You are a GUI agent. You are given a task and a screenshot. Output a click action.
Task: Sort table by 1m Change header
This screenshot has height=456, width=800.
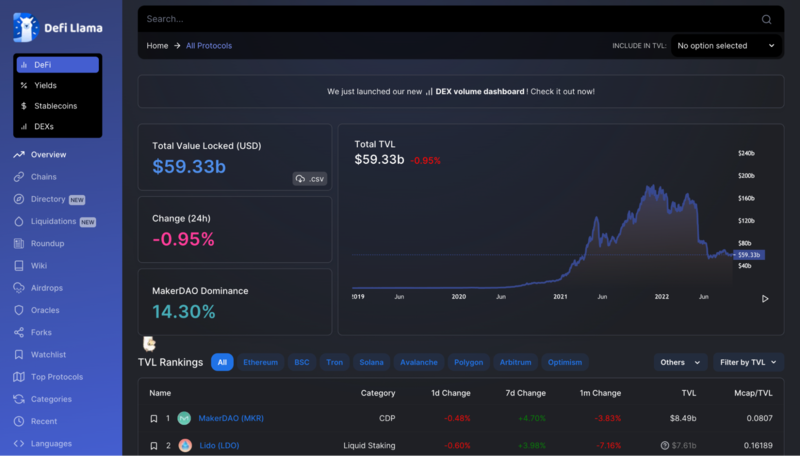[x=600, y=393]
